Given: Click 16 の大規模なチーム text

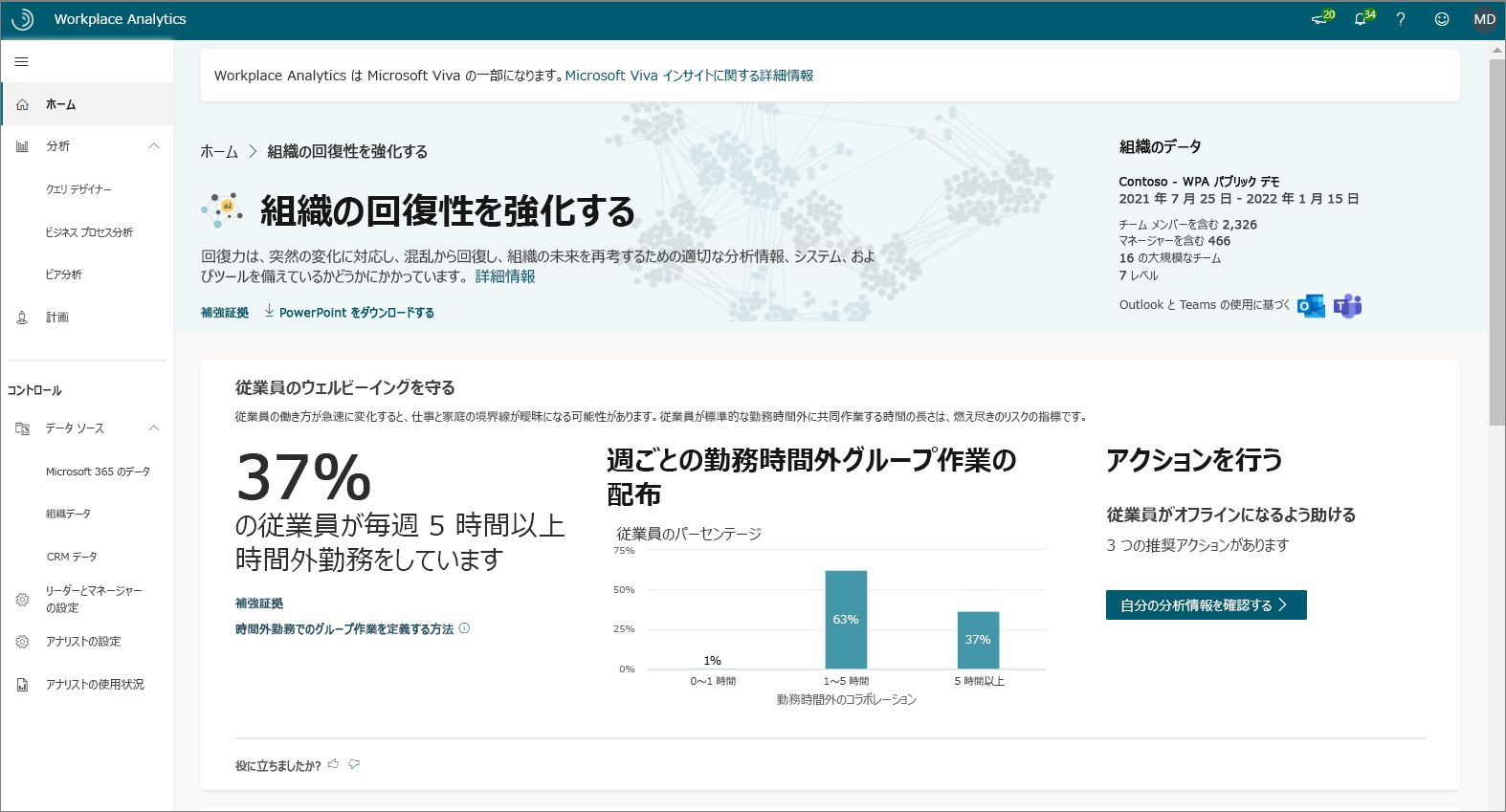Looking at the screenshot, I should point(1170,258).
